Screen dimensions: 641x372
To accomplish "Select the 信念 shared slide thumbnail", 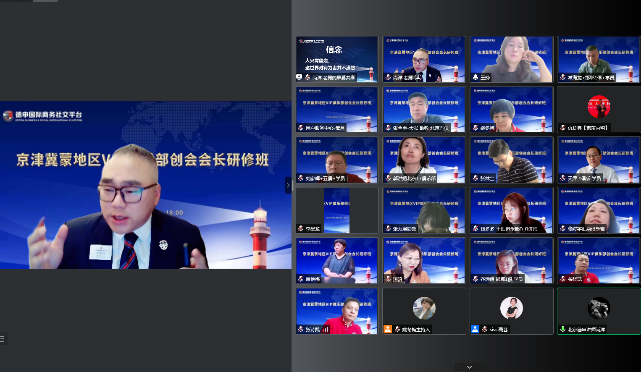I will coord(337,59).
